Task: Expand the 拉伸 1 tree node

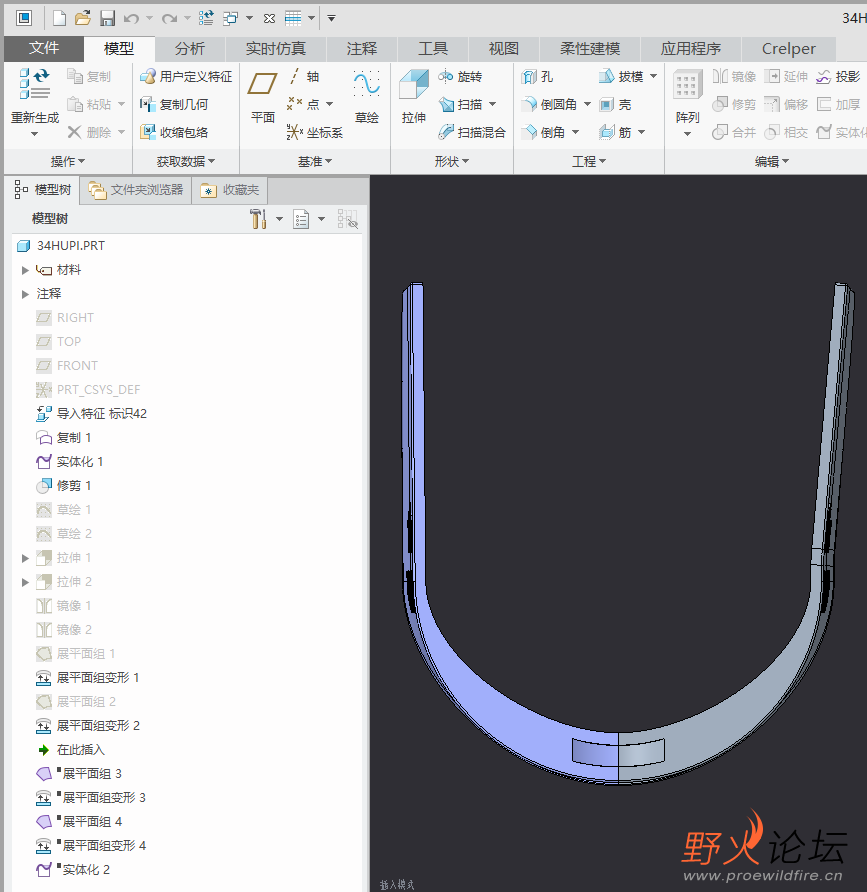Action: point(25,558)
